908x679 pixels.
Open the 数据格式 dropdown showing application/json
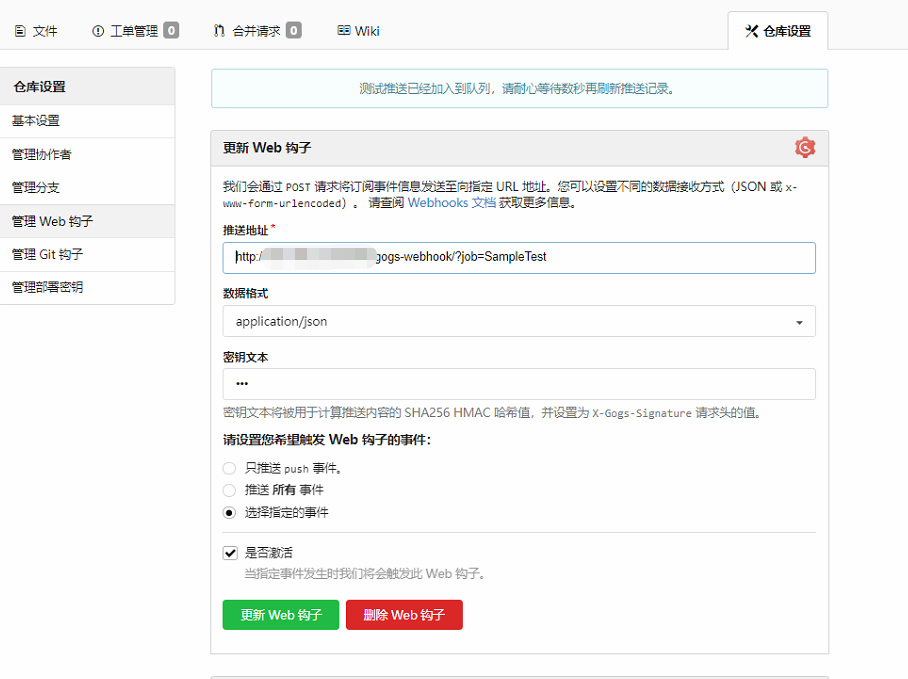[518, 323]
